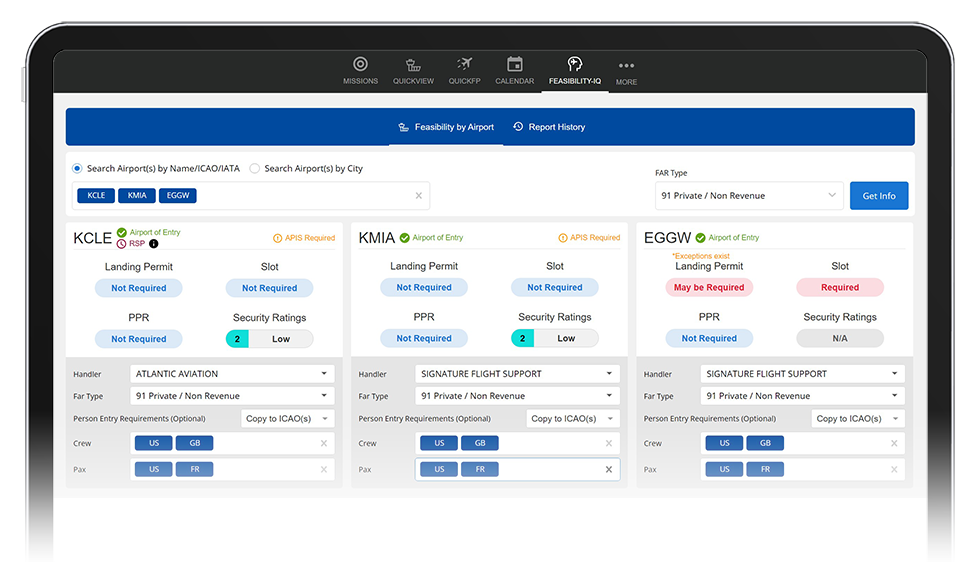This screenshot has width=977, height=562.
Task: Clear the airport search field with X
Action: pos(419,196)
